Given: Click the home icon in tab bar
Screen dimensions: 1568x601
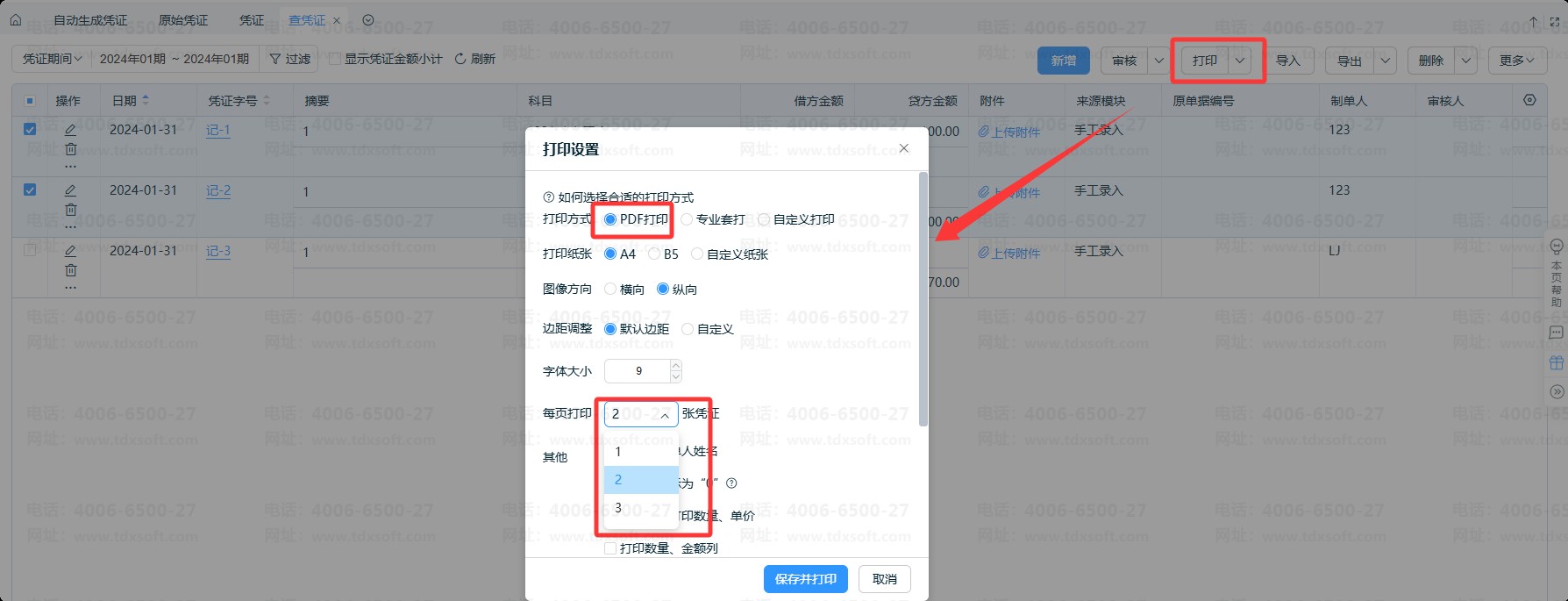Looking at the screenshot, I should click(16, 19).
